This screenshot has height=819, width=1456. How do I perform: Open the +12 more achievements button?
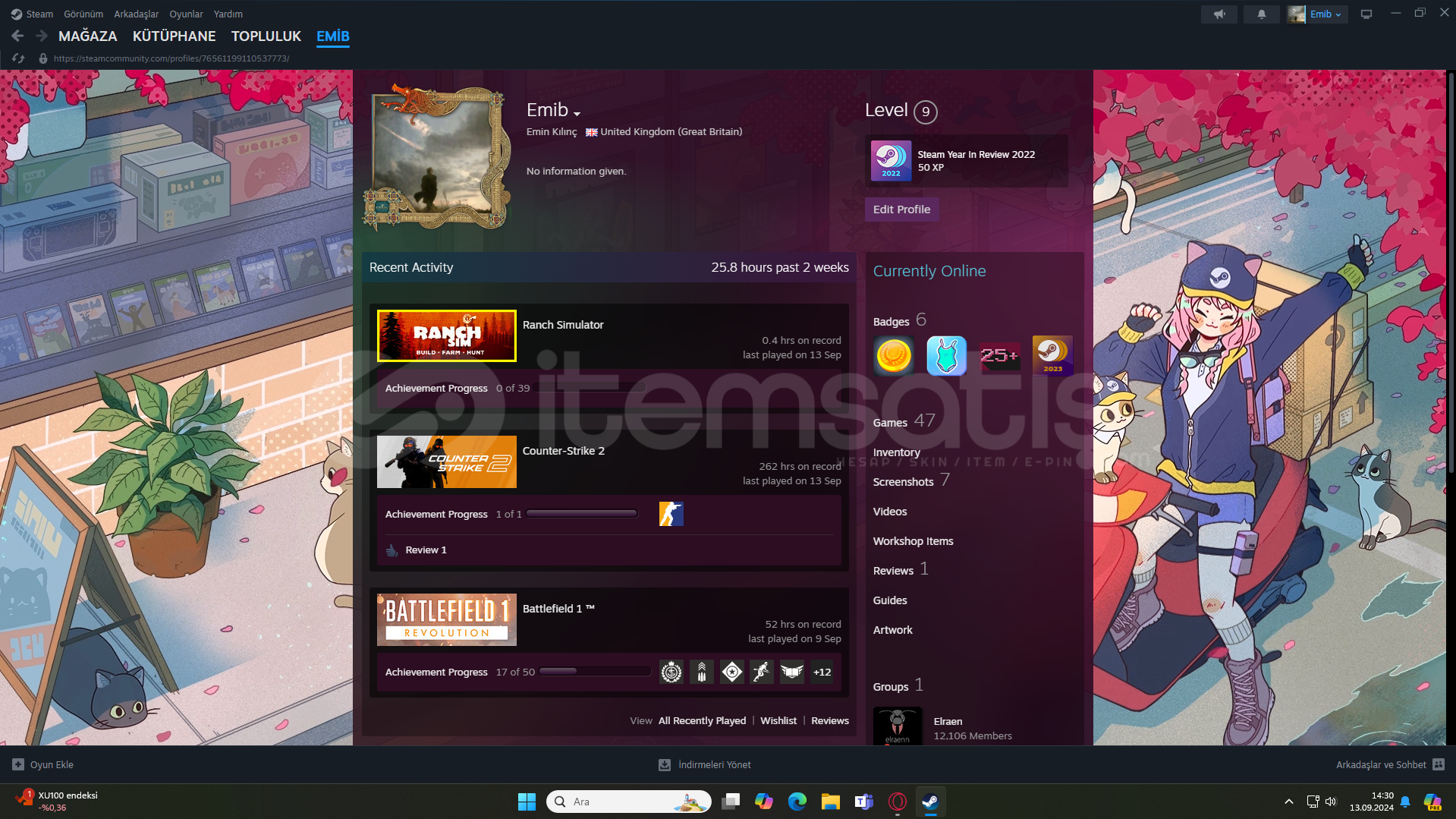(822, 672)
